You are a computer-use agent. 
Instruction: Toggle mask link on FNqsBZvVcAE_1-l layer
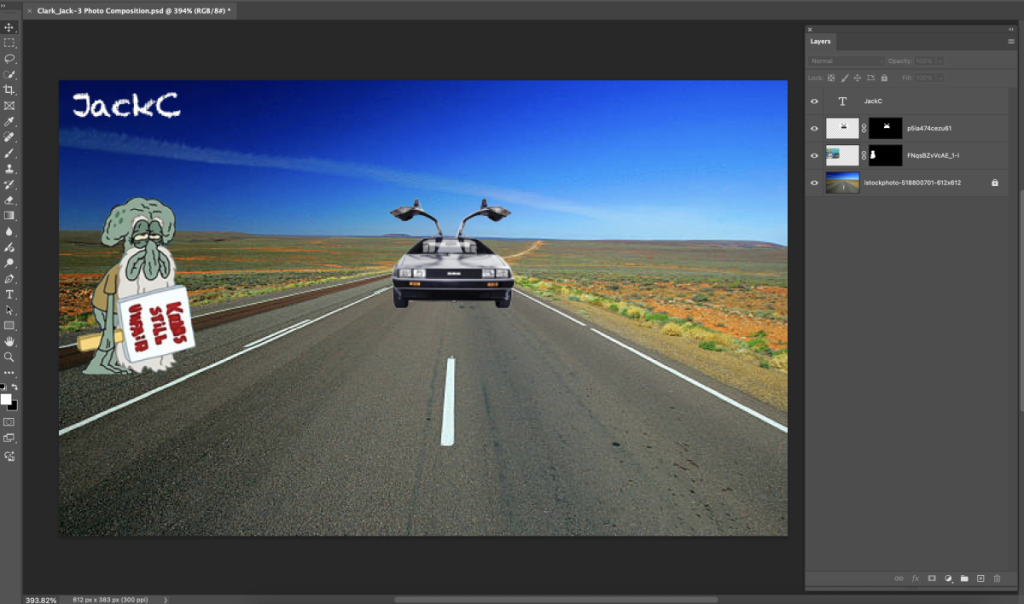[864, 155]
